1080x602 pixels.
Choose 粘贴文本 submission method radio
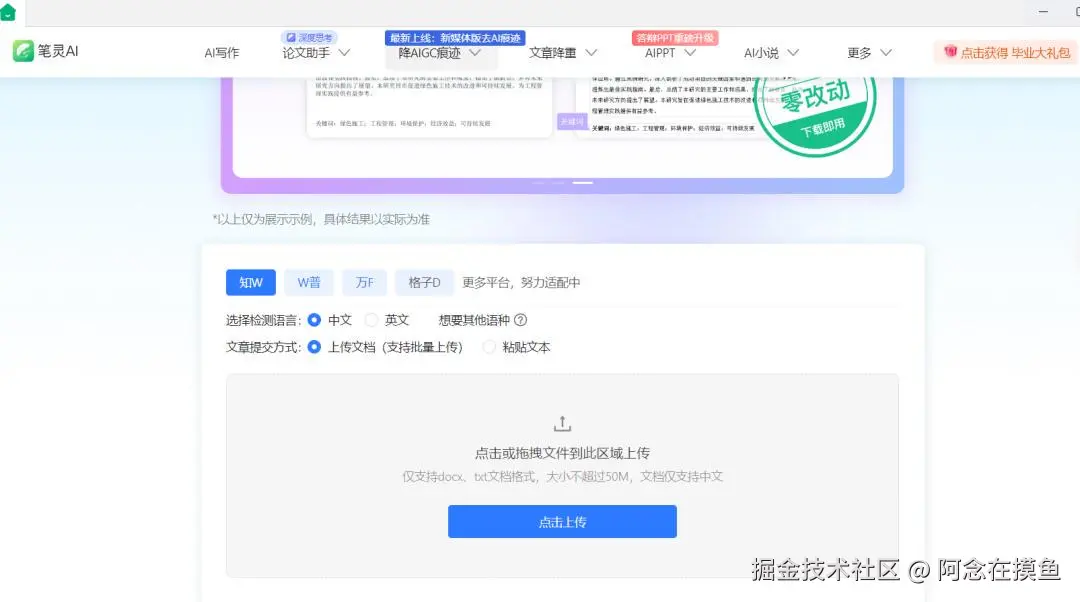pos(489,347)
